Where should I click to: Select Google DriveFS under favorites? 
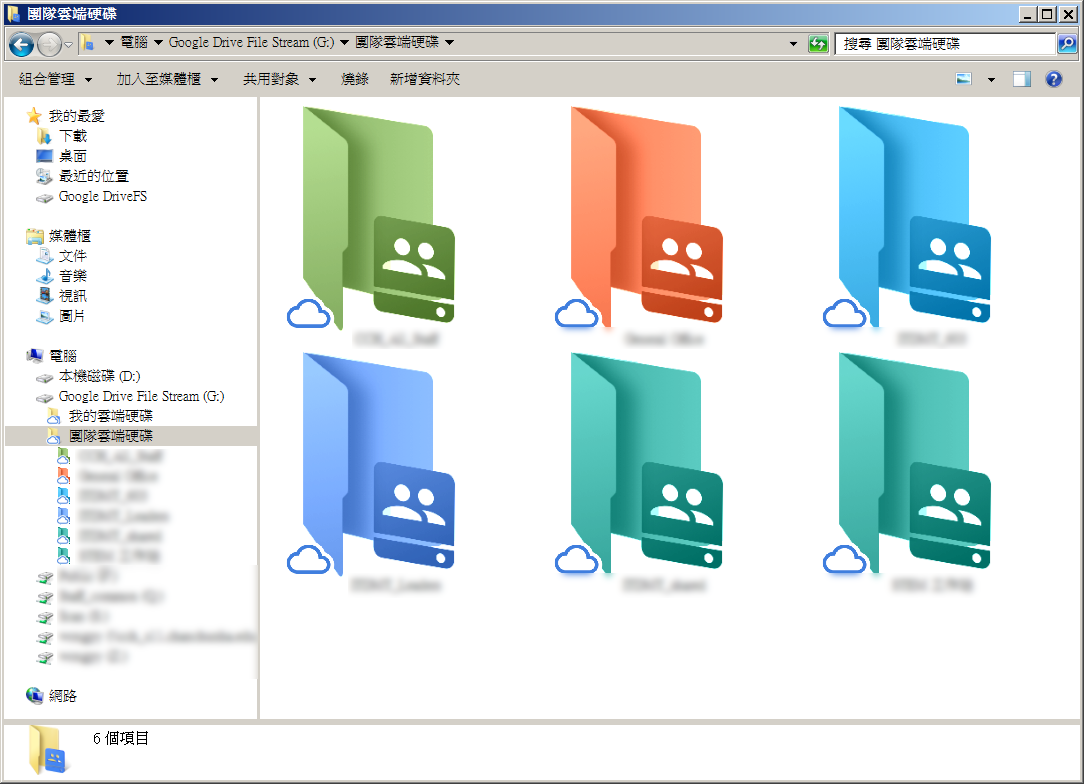102,196
